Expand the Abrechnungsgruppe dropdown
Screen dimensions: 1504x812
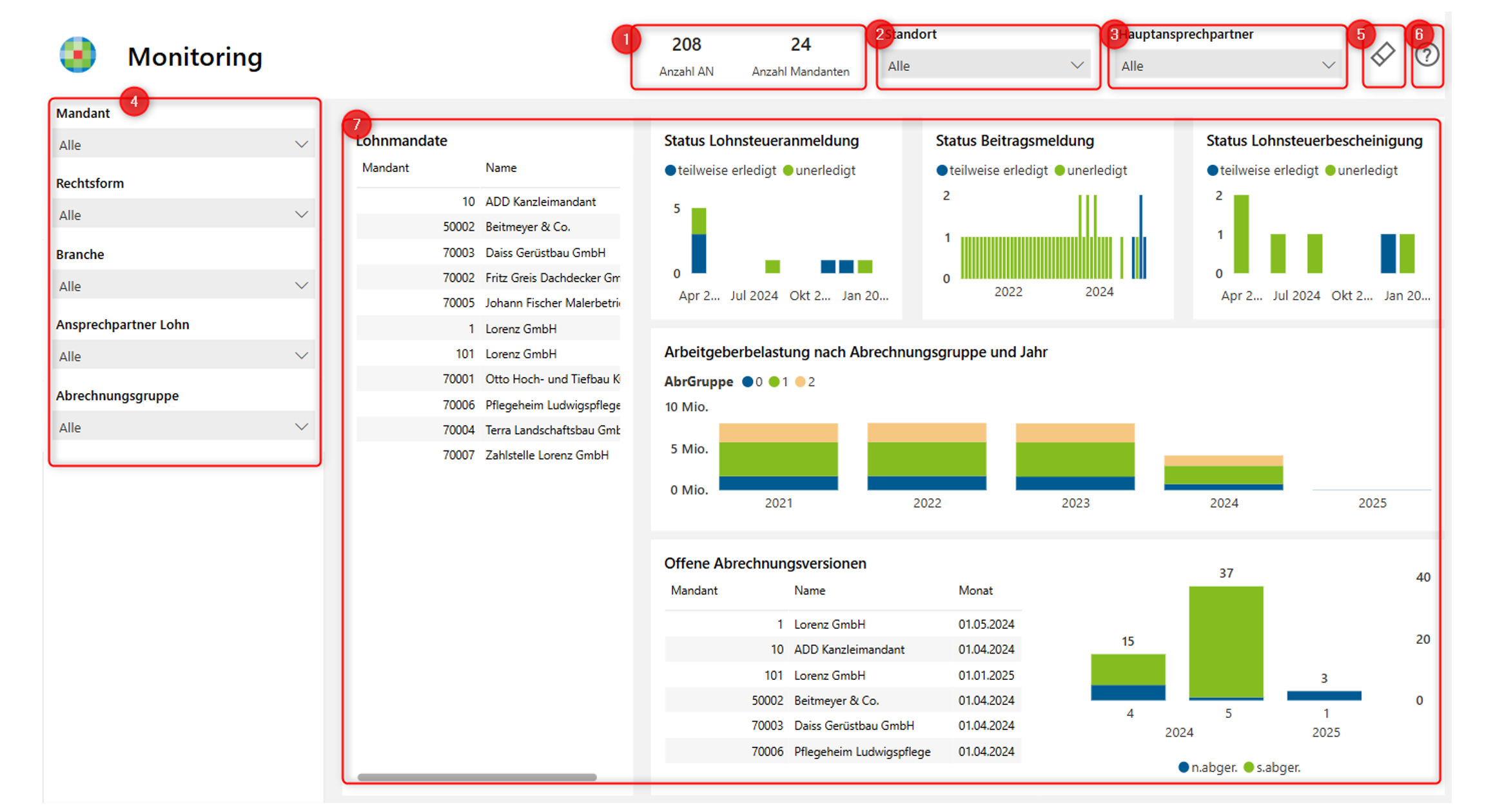click(x=183, y=427)
